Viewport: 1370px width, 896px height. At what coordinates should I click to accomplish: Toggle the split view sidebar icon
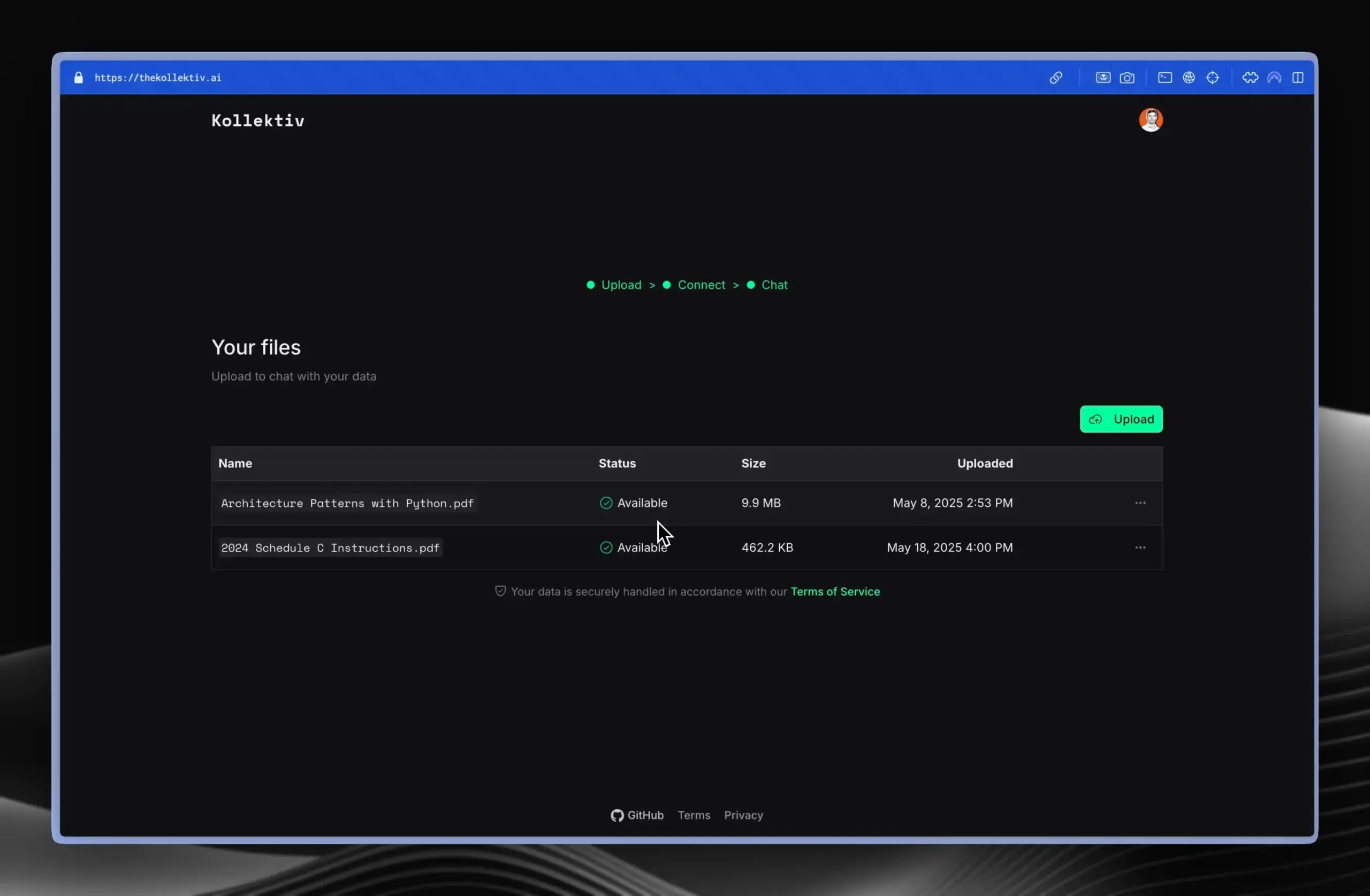[x=1297, y=78]
